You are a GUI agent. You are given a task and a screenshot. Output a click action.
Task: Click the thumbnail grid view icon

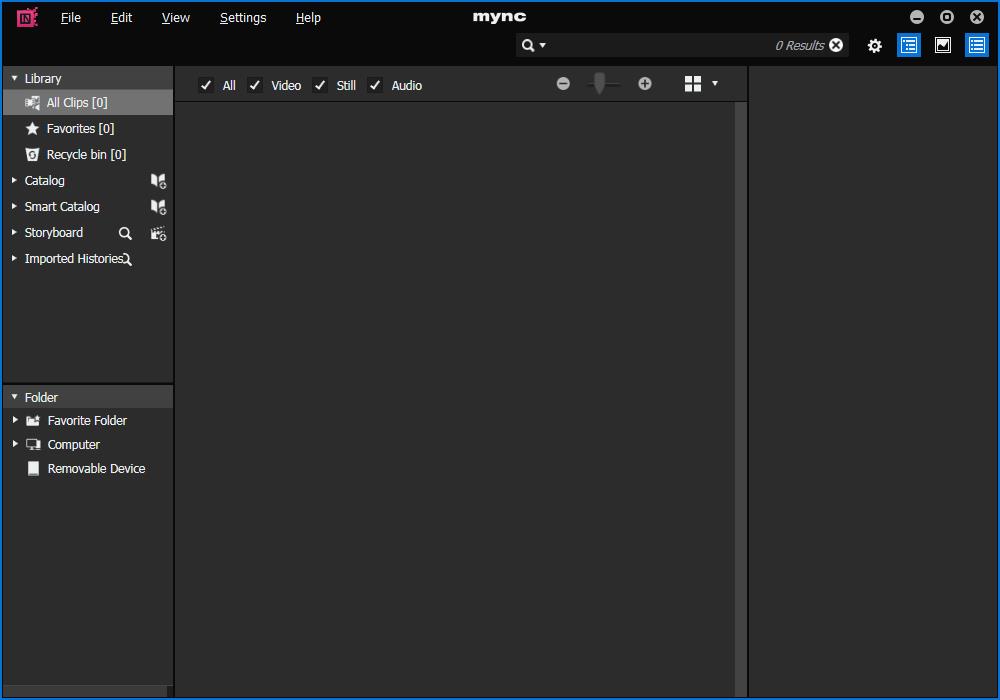[x=693, y=84]
